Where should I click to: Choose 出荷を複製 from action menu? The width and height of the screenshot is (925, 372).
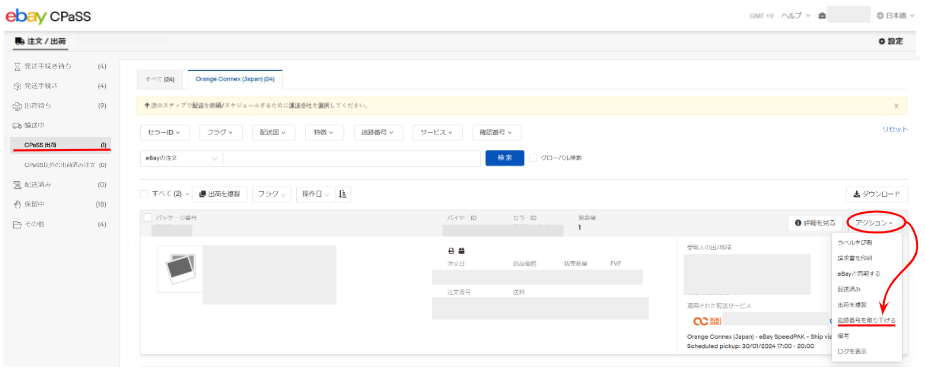click(851, 305)
